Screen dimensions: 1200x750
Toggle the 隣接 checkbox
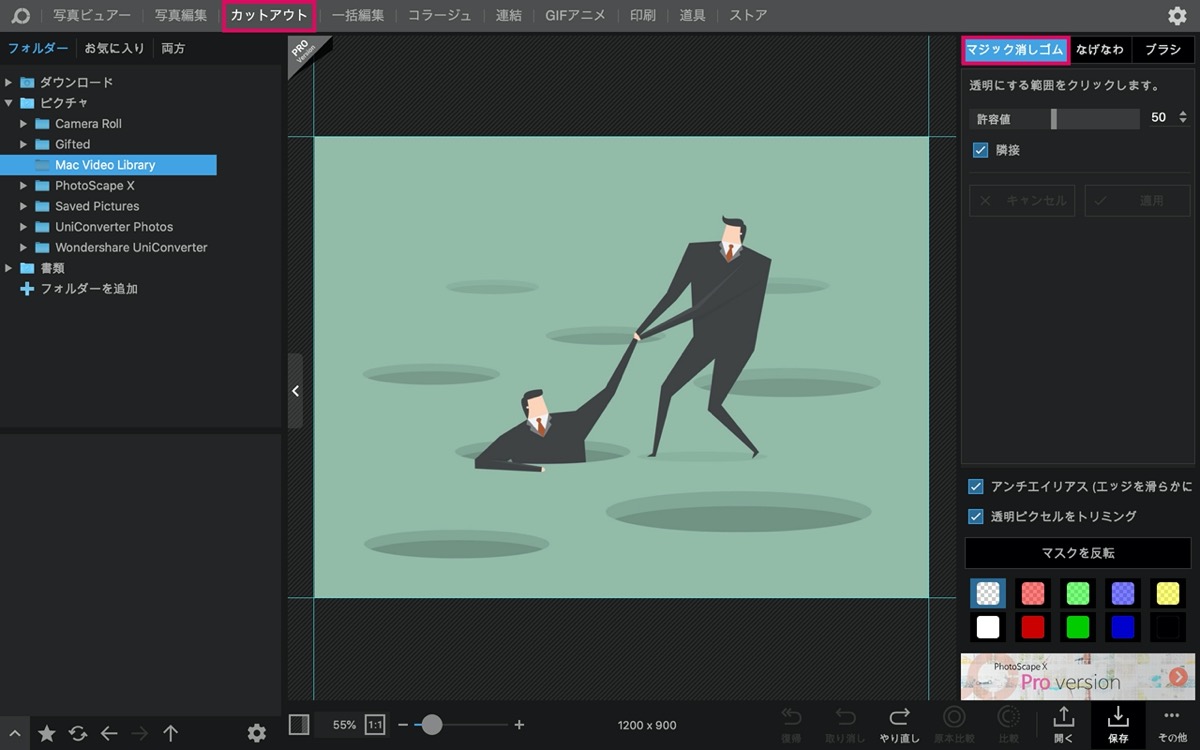click(981, 150)
